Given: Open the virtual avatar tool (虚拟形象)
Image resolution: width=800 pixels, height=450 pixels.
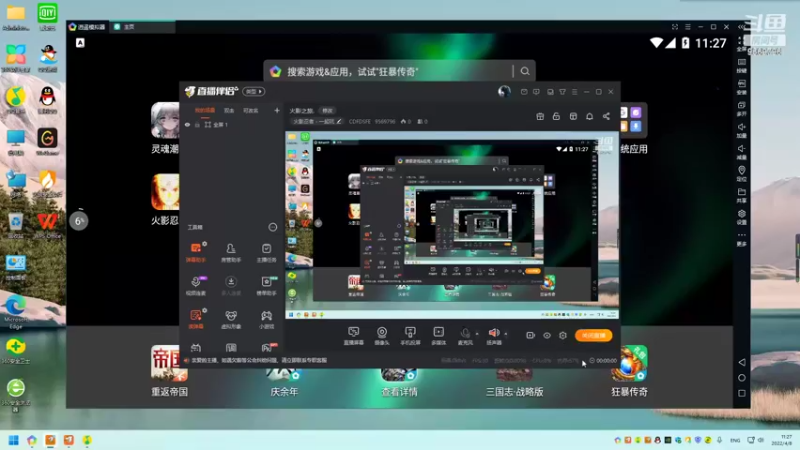Looking at the screenshot, I should pyautogui.click(x=231, y=319).
